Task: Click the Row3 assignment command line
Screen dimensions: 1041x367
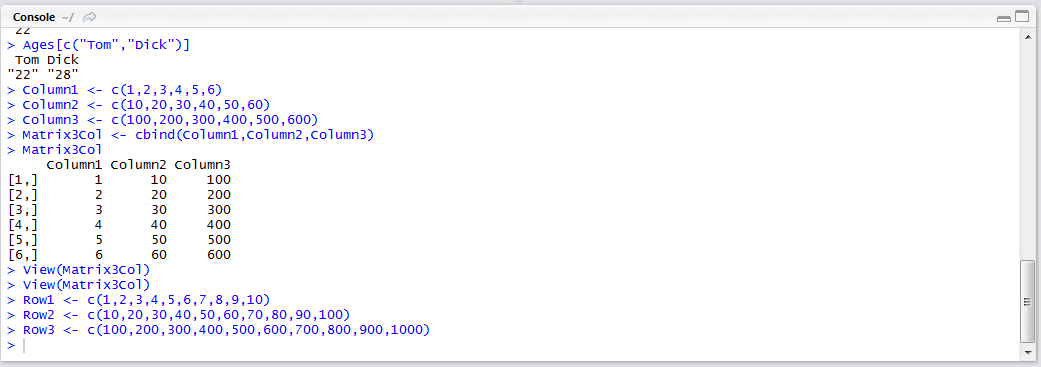Action: (x=218, y=330)
